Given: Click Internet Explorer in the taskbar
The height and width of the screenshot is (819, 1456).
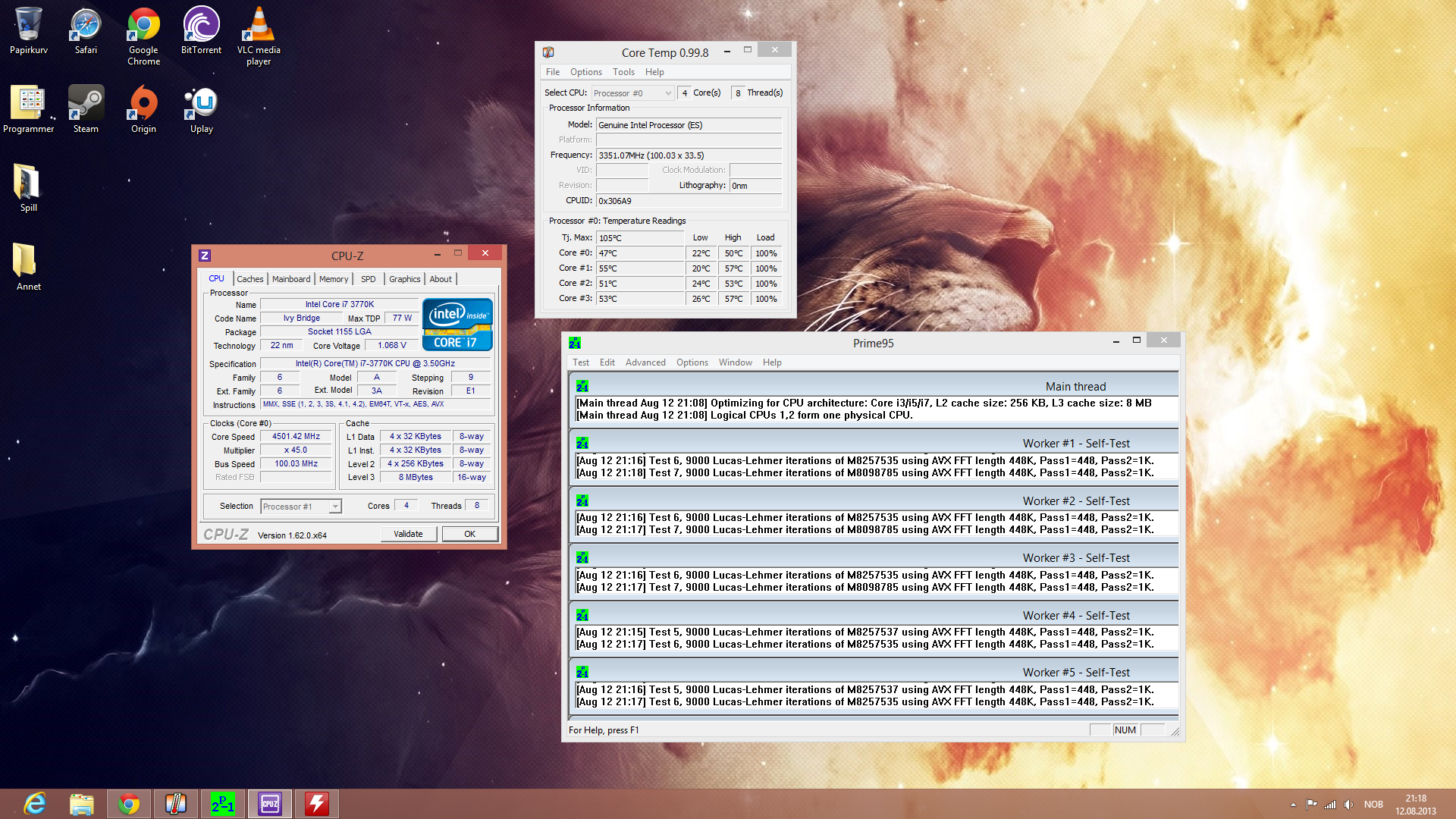Looking at the screenshot, I should (x=35, y=804).
